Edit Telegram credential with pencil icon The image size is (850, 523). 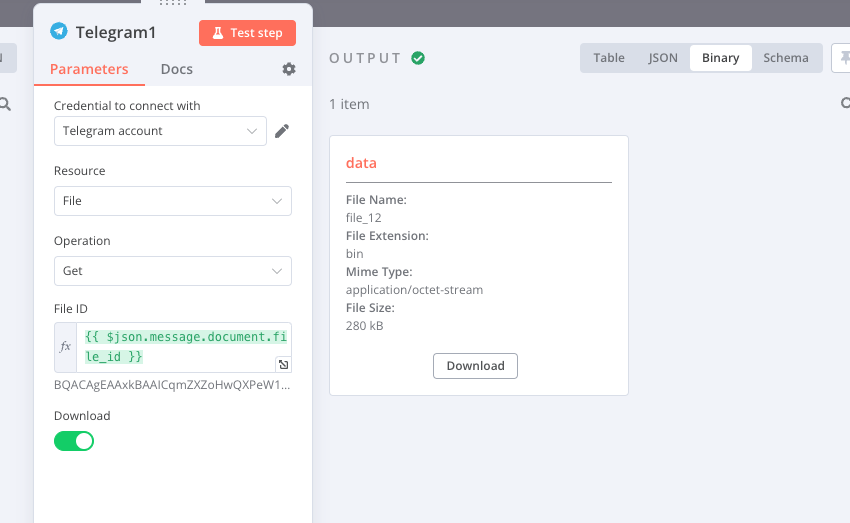(282, 131)
